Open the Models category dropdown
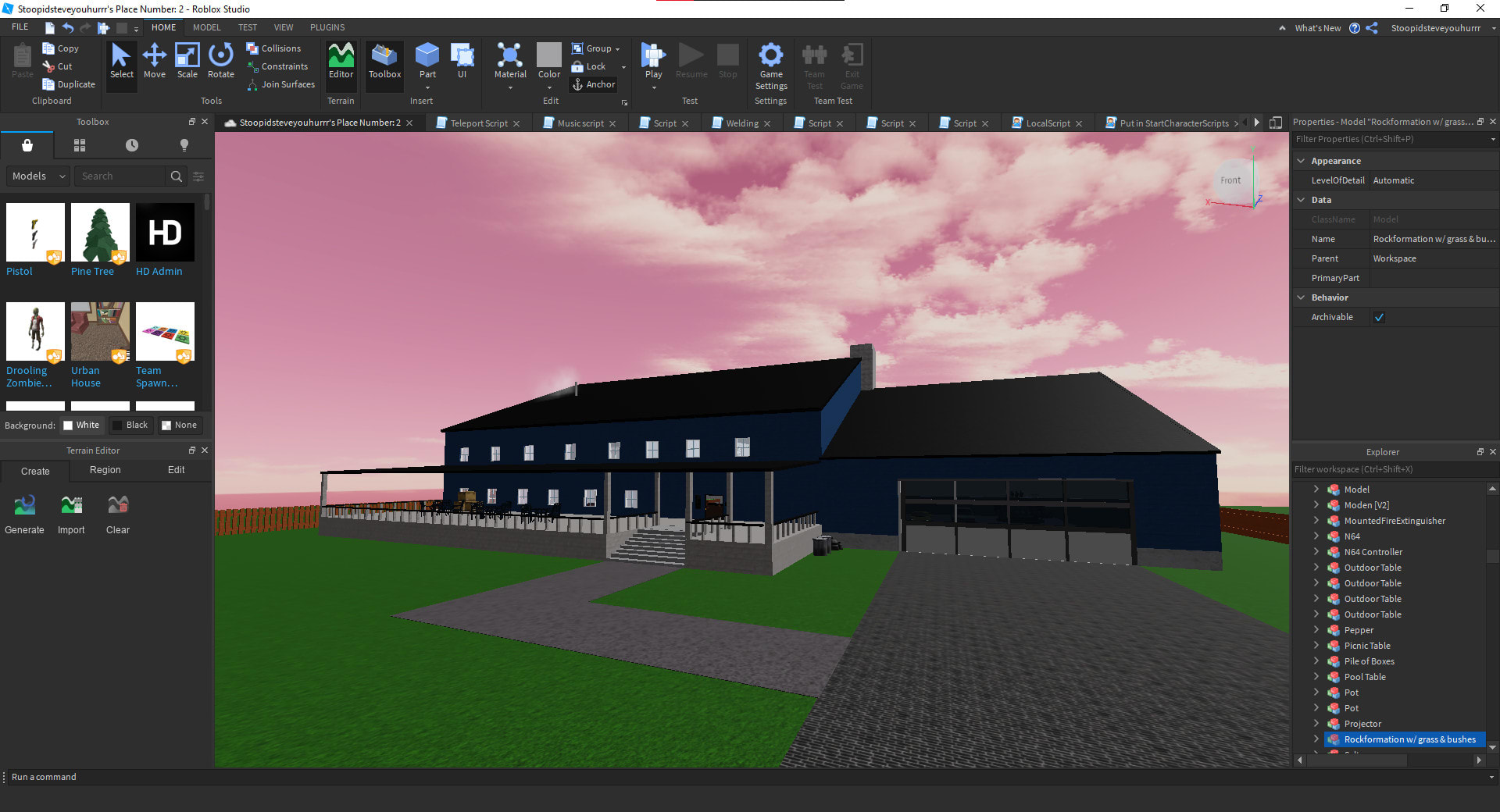This screenshot has width=1500, height=812. (38, 176)
